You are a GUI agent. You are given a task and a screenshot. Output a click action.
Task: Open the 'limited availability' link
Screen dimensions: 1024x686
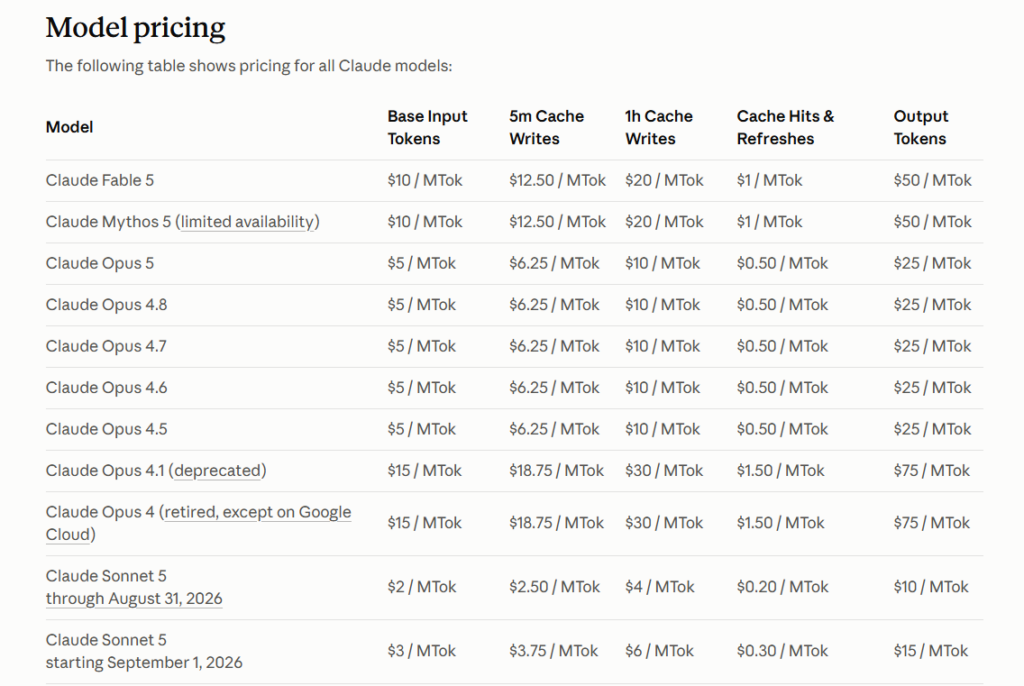tap(248, 222)
